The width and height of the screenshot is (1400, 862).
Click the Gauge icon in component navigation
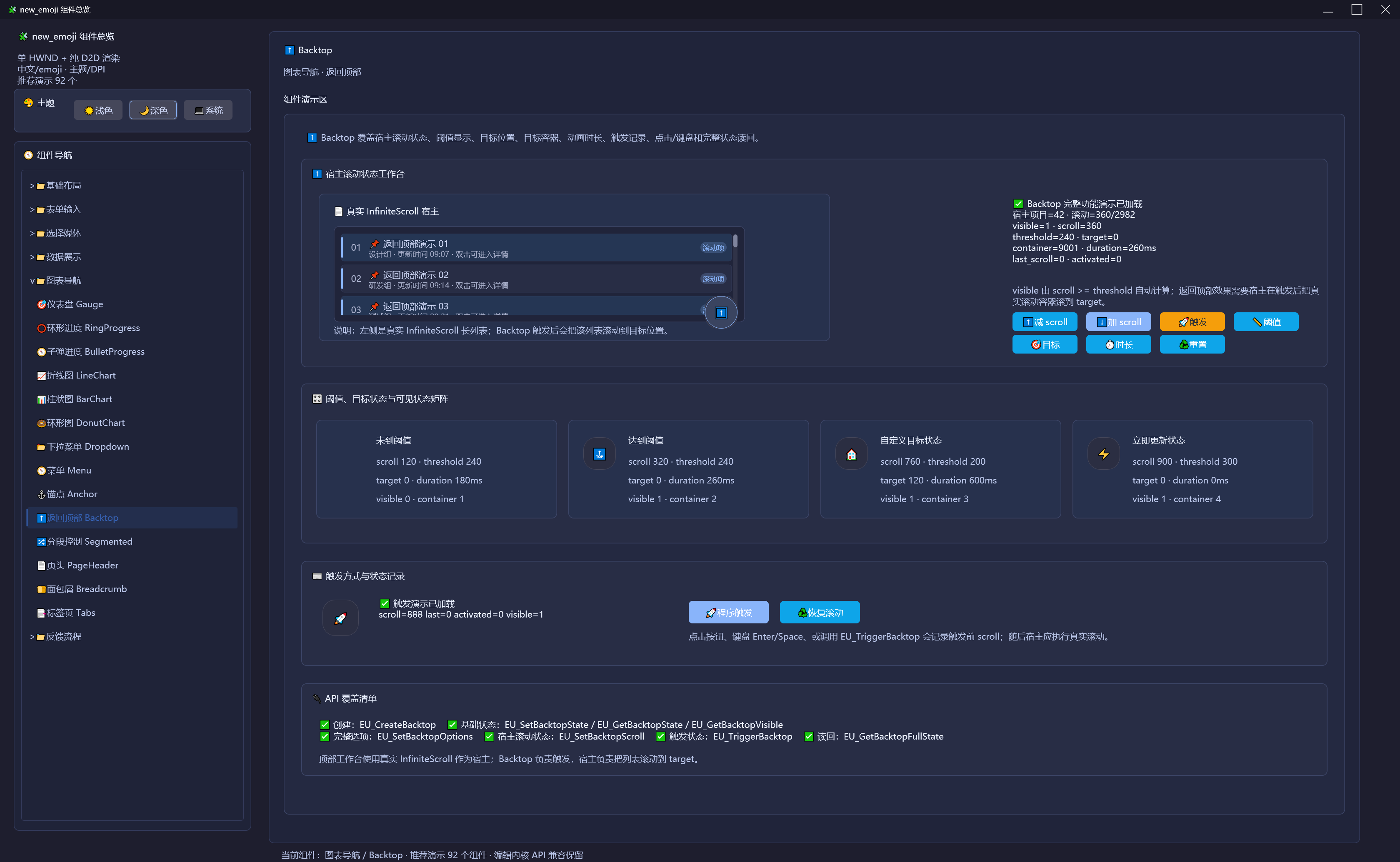[41, 304]
